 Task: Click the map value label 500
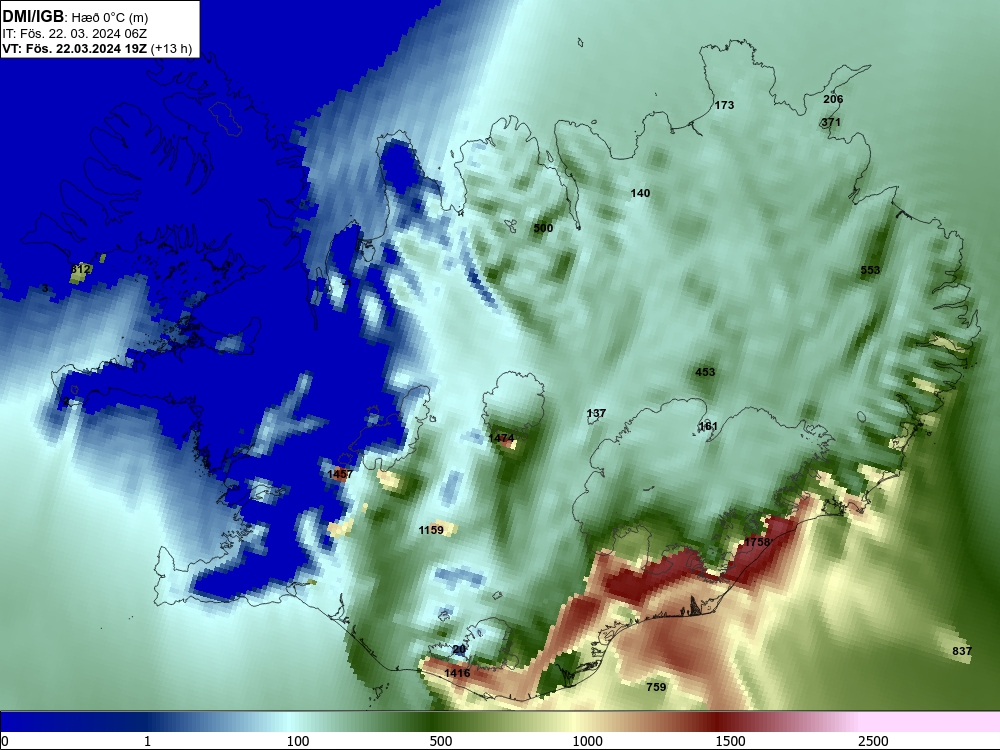(x=543, y=228)
